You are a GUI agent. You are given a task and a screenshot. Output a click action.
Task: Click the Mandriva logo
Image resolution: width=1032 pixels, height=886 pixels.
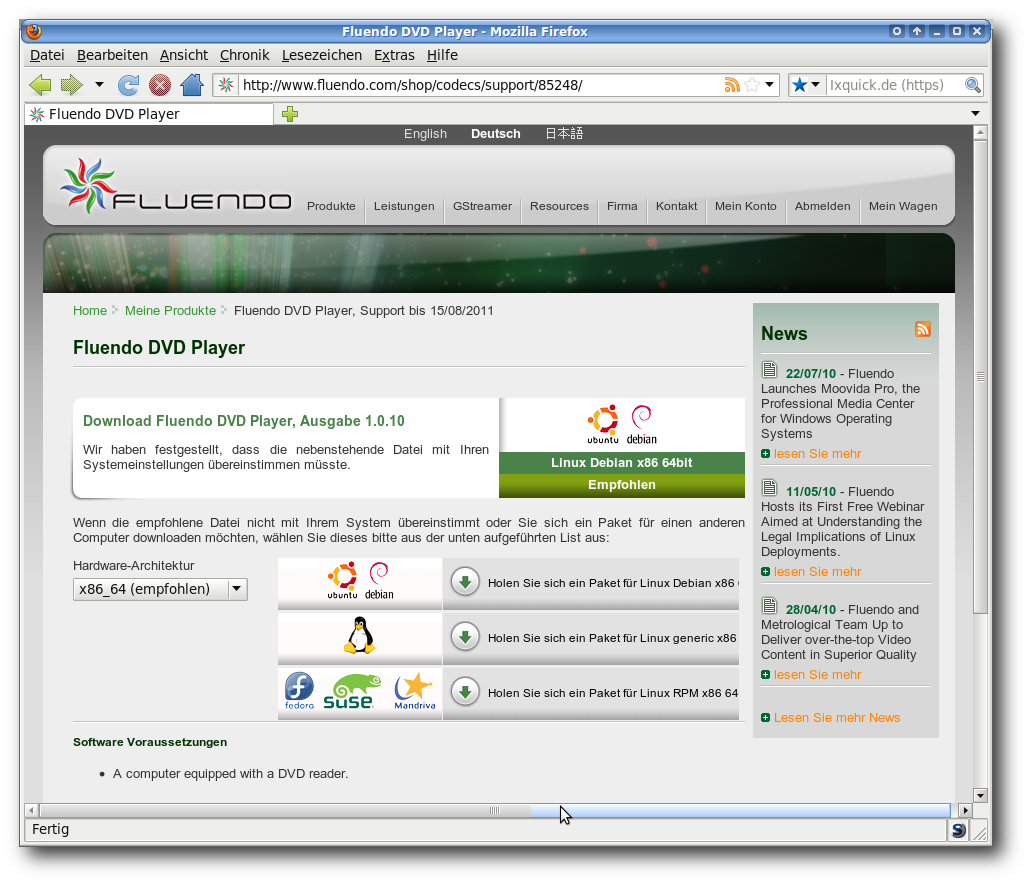415,691
